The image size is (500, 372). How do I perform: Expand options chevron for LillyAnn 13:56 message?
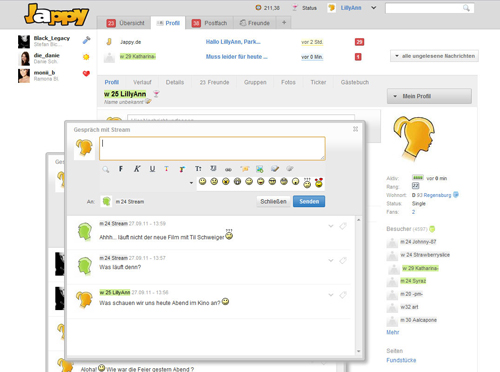331,295
